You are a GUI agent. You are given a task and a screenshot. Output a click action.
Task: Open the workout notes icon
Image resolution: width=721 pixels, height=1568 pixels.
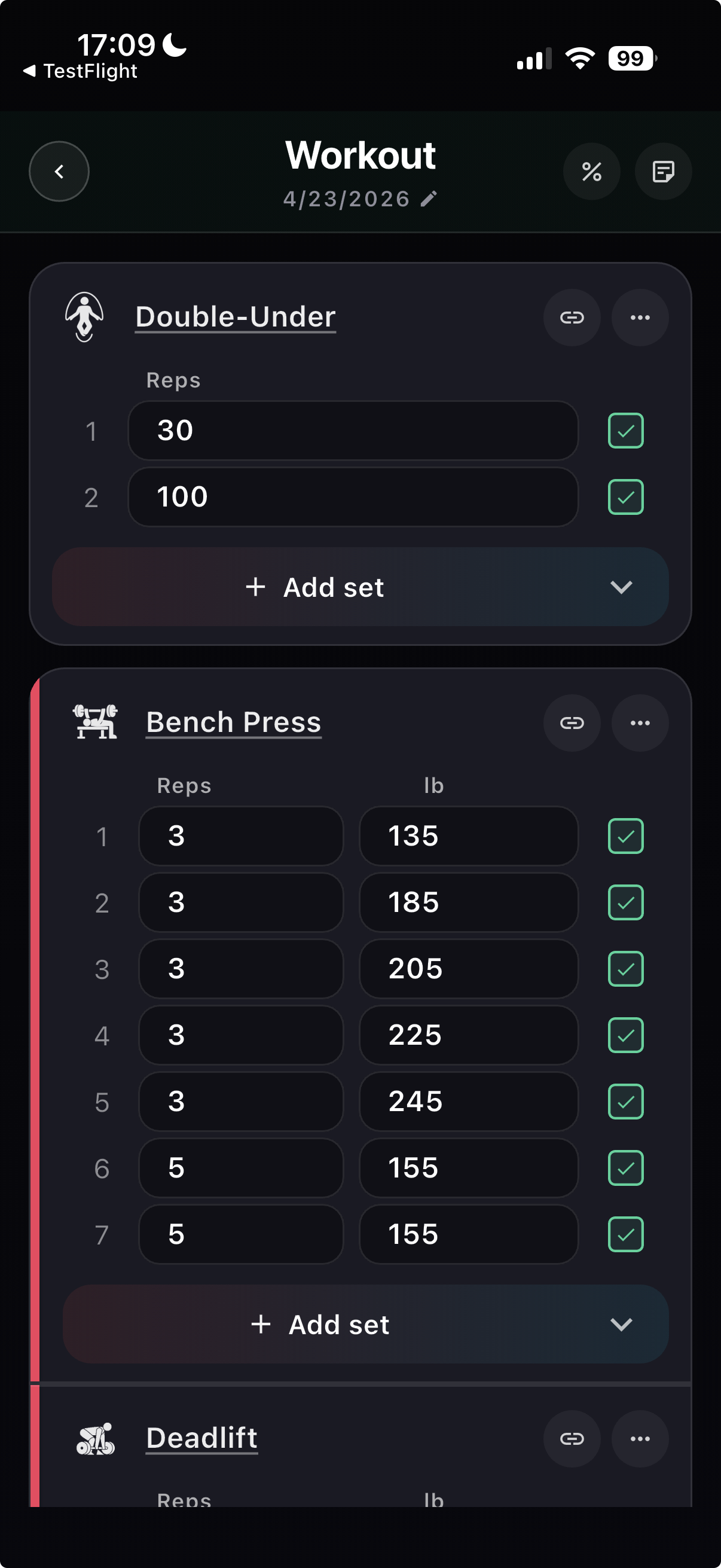(662, 172)
